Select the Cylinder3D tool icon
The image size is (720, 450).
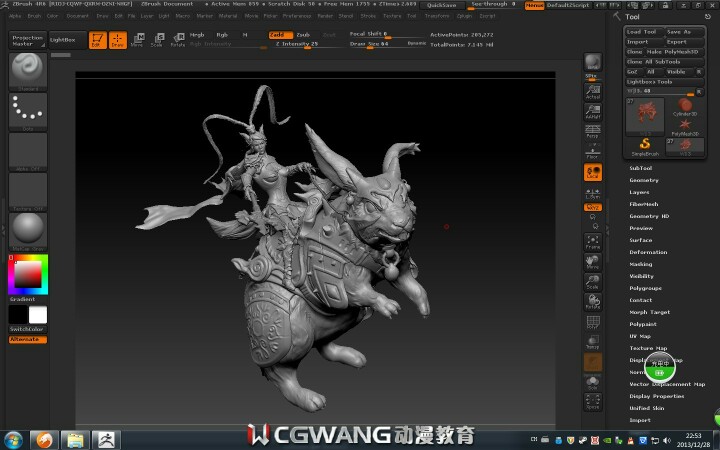pos(685,107)
